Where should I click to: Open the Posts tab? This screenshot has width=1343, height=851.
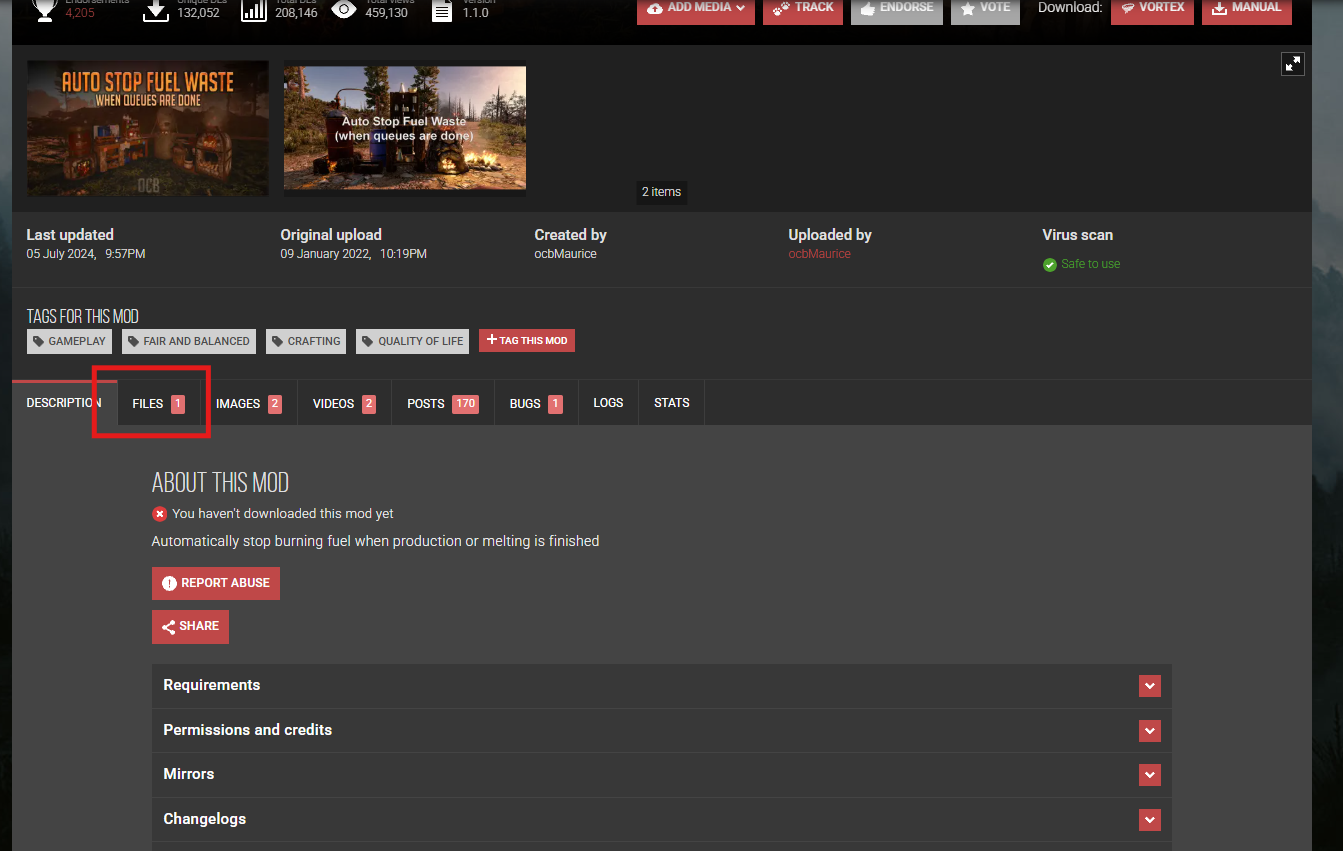[443, 404]
